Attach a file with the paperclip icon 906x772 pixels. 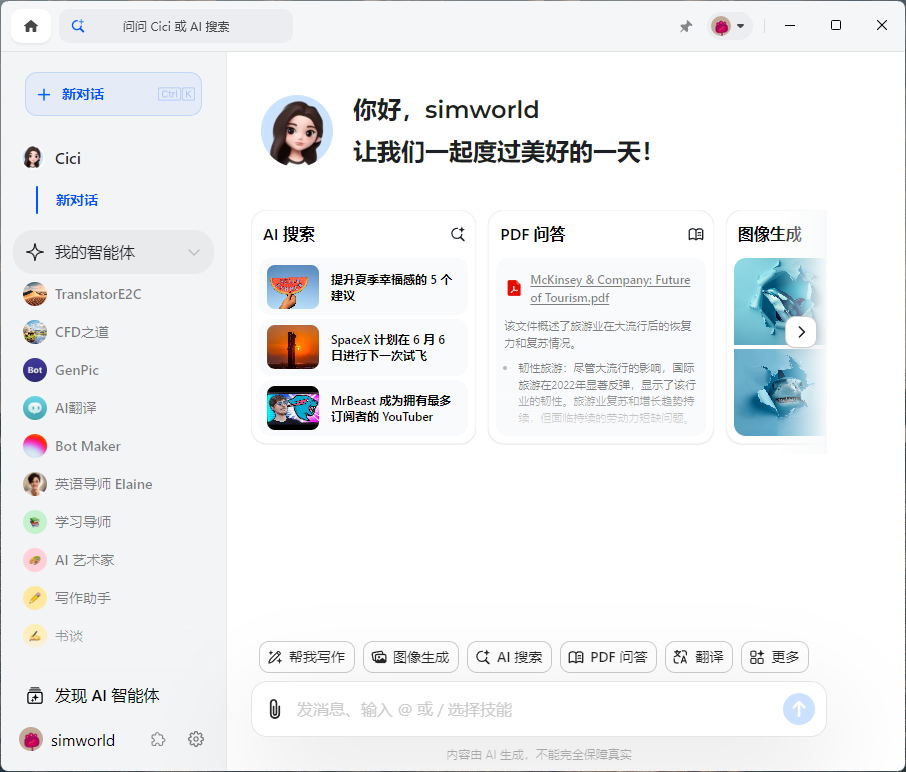275,709
